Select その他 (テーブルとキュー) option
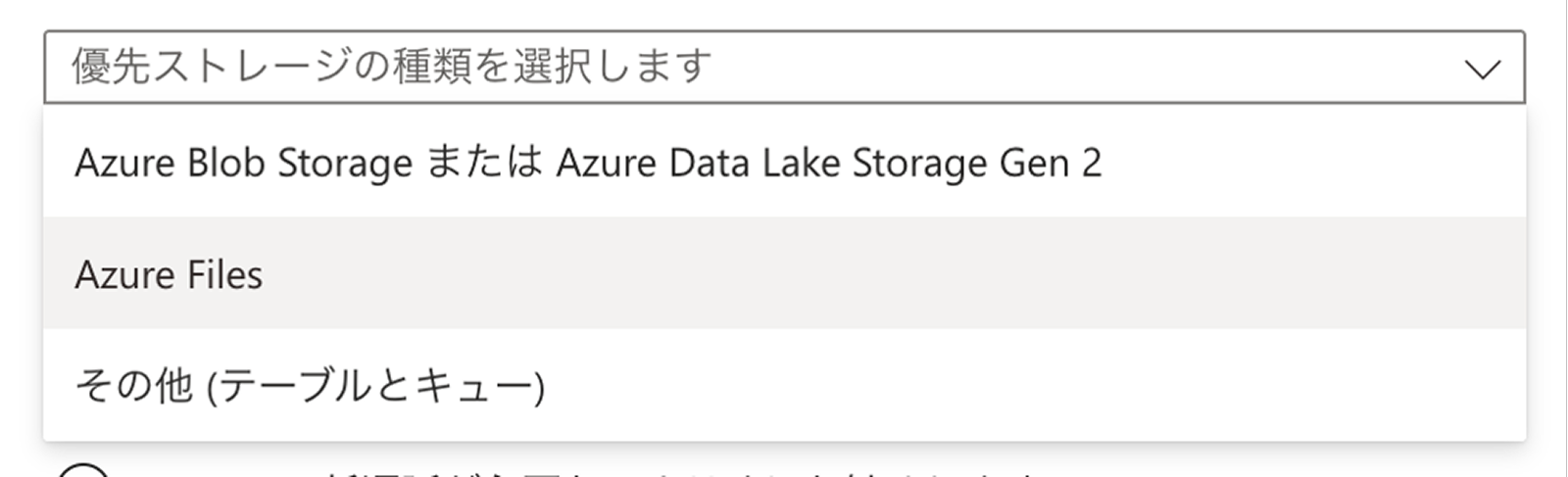The image size is (1568, 477). [310, 385]
